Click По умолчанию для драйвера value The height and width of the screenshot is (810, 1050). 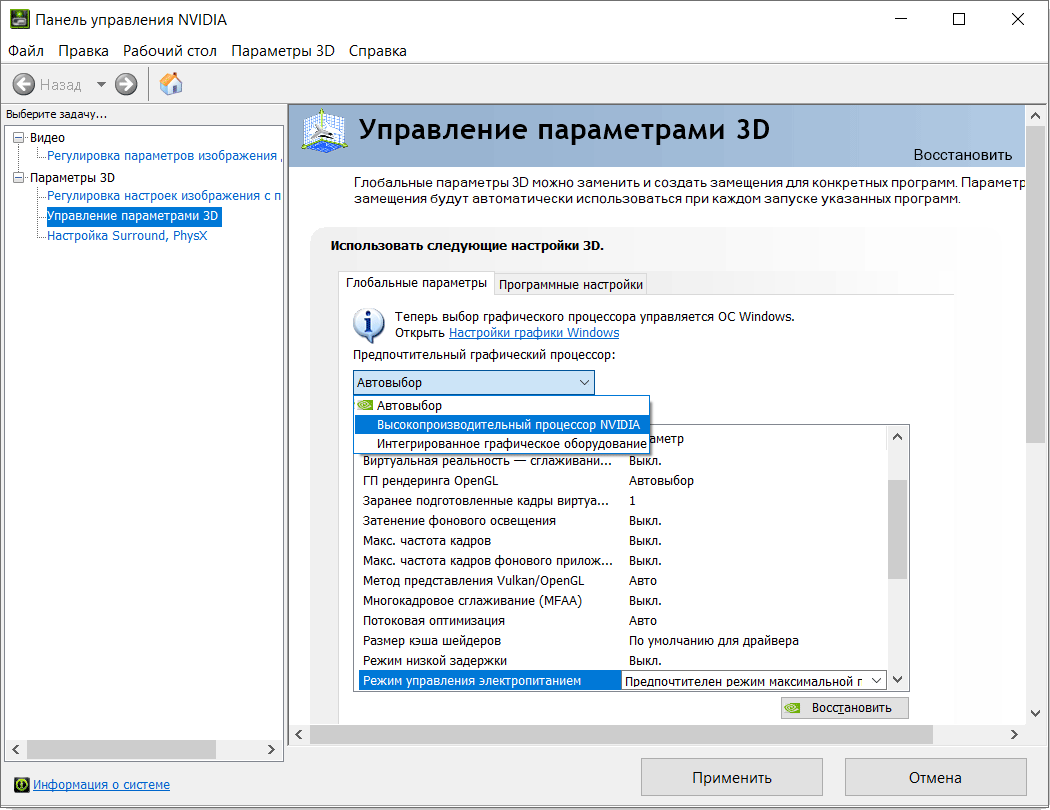pos(713,641)
